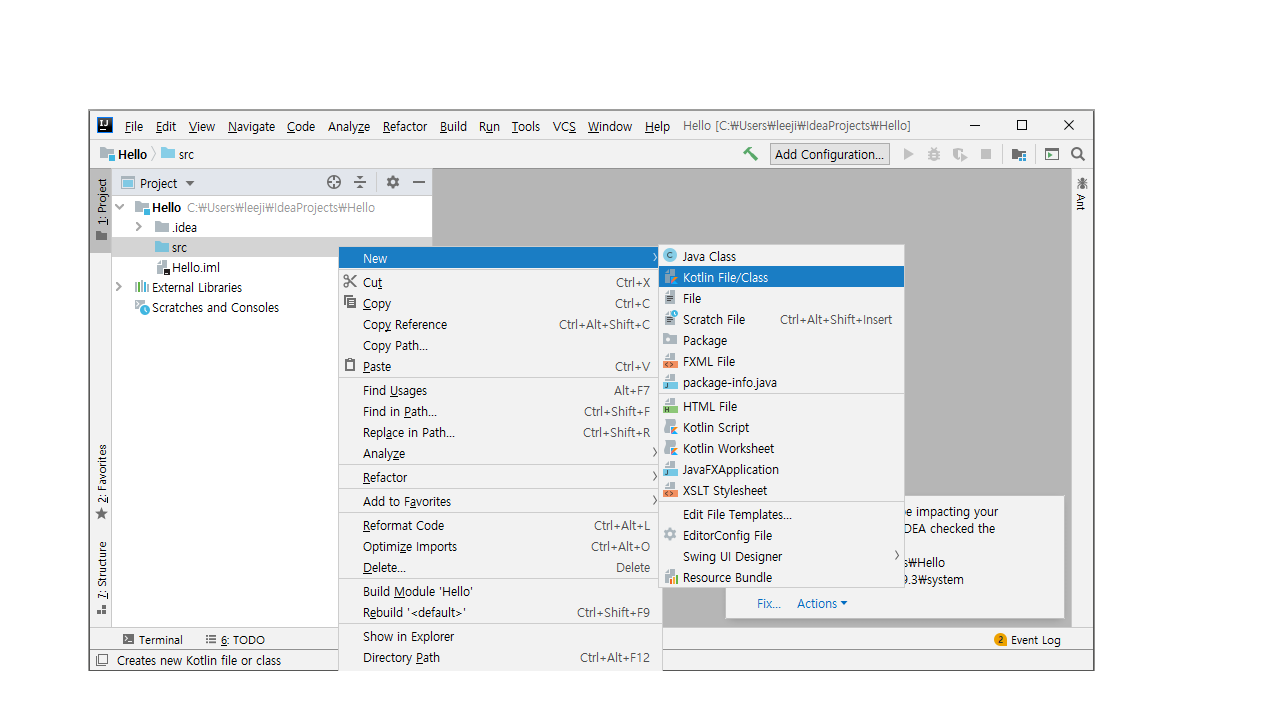1280x720 pixels.
Task: Click the Collapse All icon in Project panel
Action: pyautogui.click(x=360, y=182)
